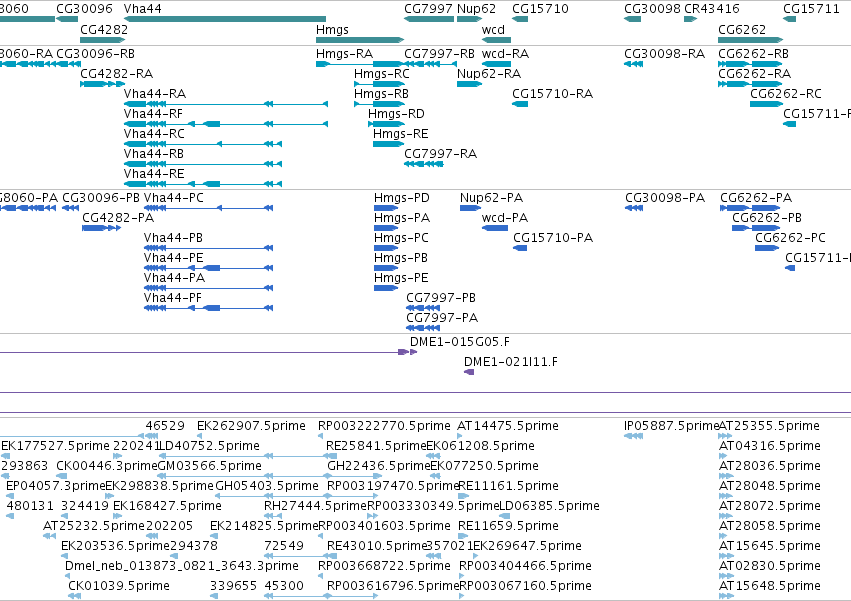Click transcript Hmgs-RE
Screen dimensions: 851x601
tap(401, 134)
